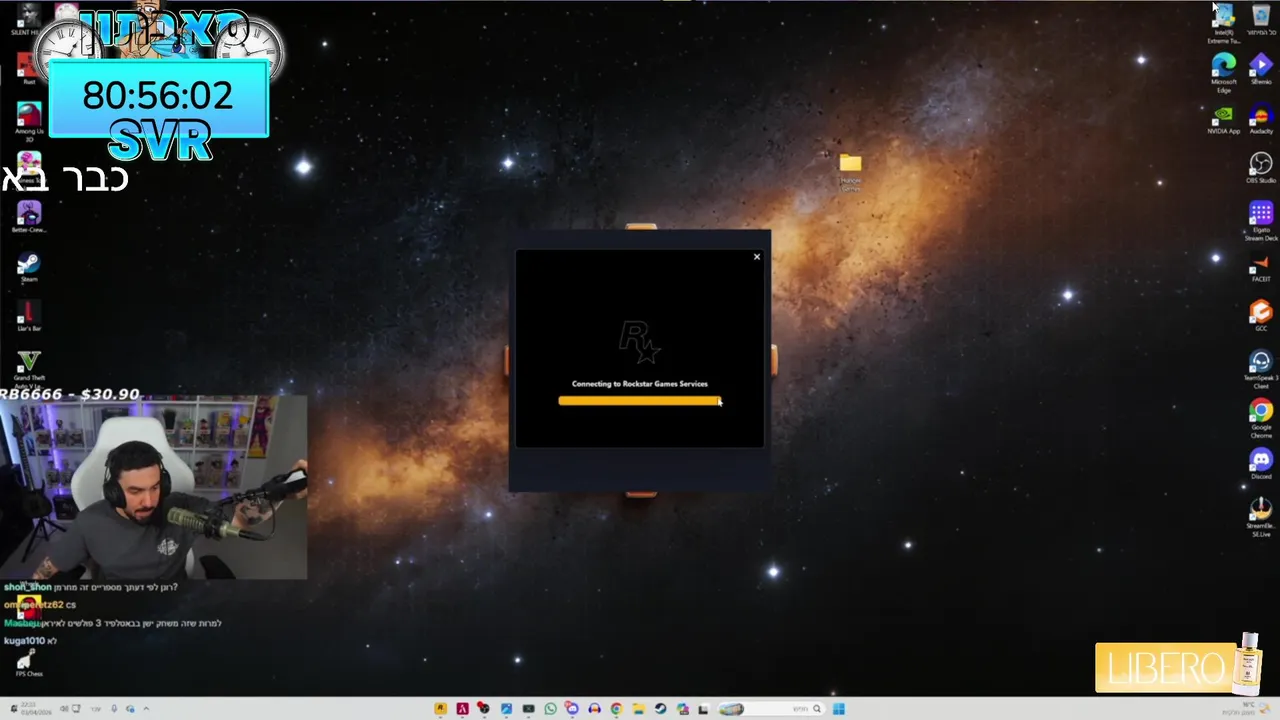The width and height of the screenshot is (1280, 720).
Task: Open the Google Chrome desktop shortcut
Action: 1261,419
